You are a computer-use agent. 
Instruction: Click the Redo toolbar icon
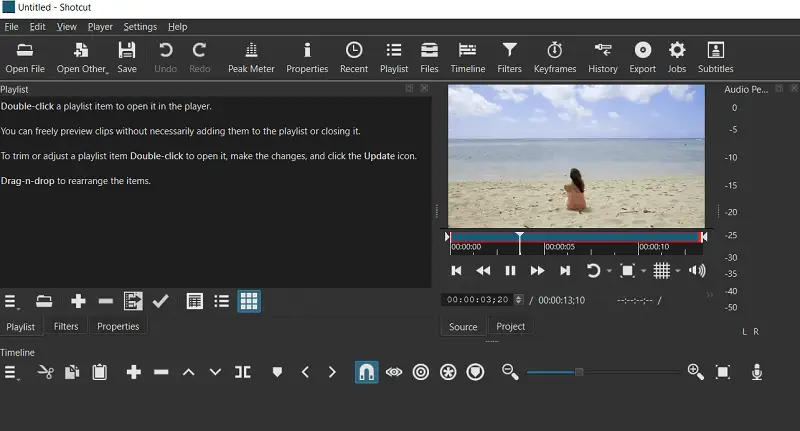pyautogui.click(x=199, y=58)
